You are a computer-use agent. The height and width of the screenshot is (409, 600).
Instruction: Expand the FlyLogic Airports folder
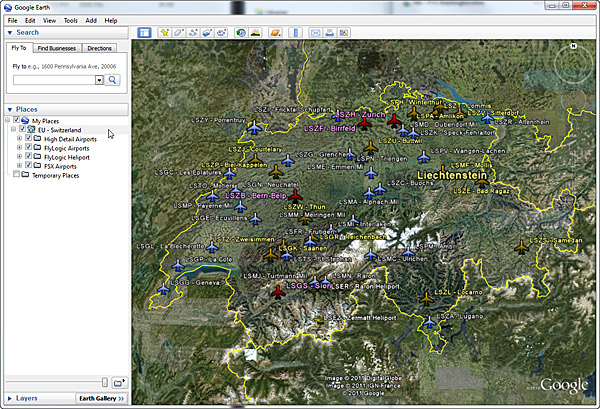click(x=20, y=148)
